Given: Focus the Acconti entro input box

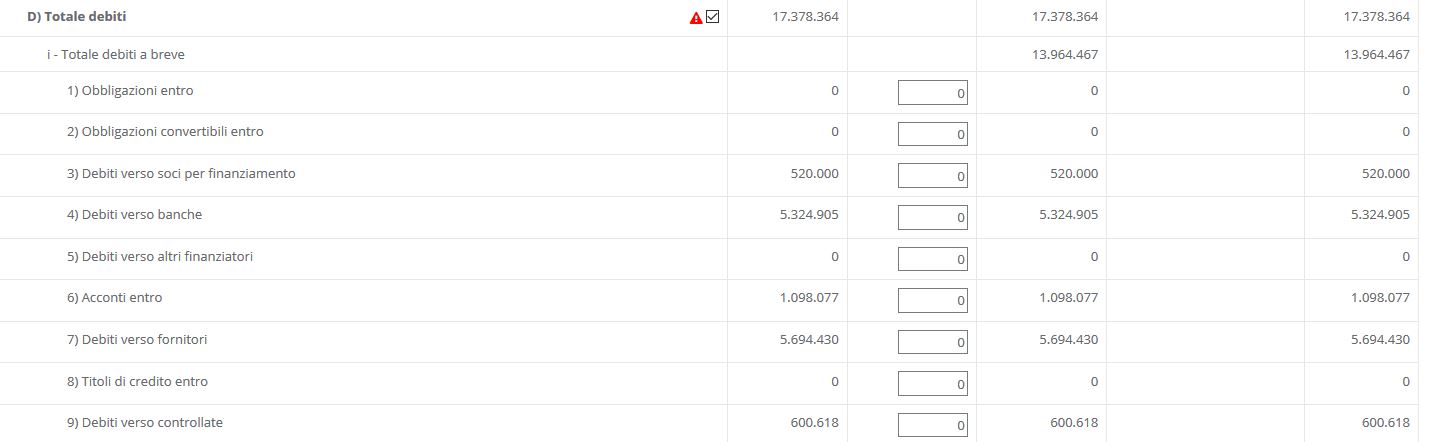Looking at the screenshot, I should pyautogui.click(x=932, y=299).
